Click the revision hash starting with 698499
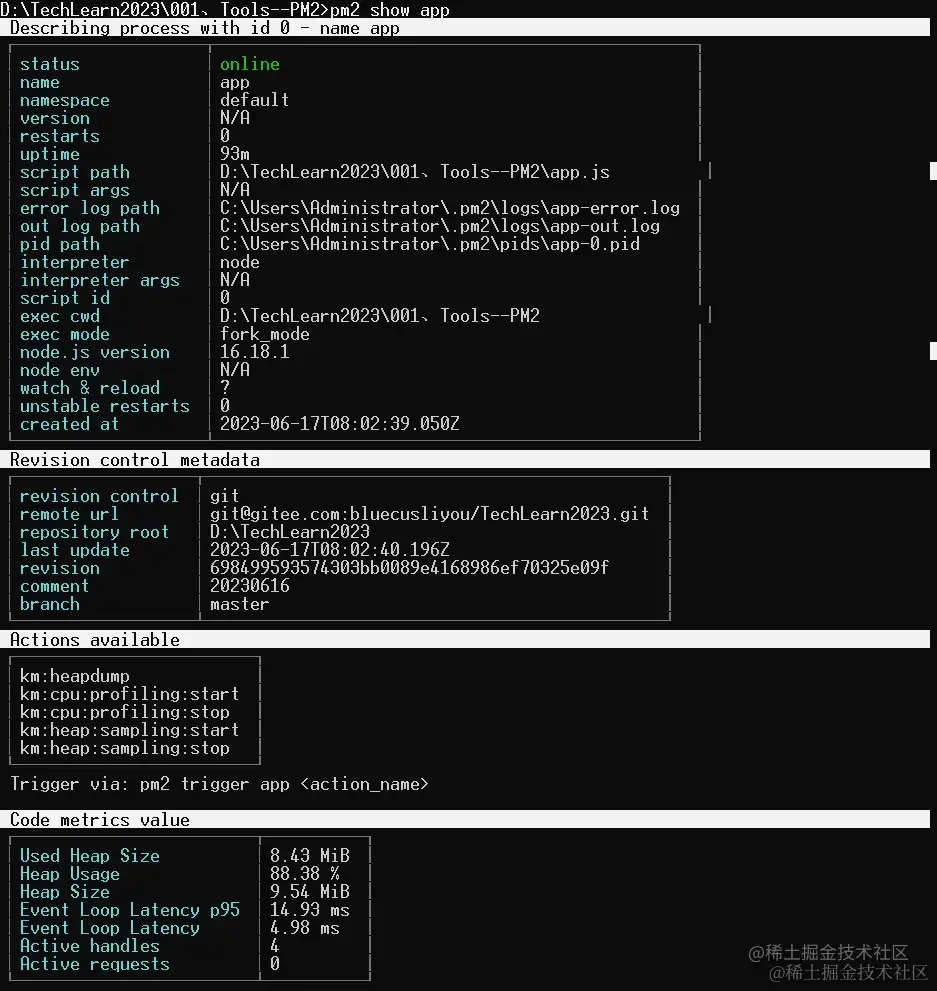This screenshot has width=937, height=991. (x=409, y=568)
